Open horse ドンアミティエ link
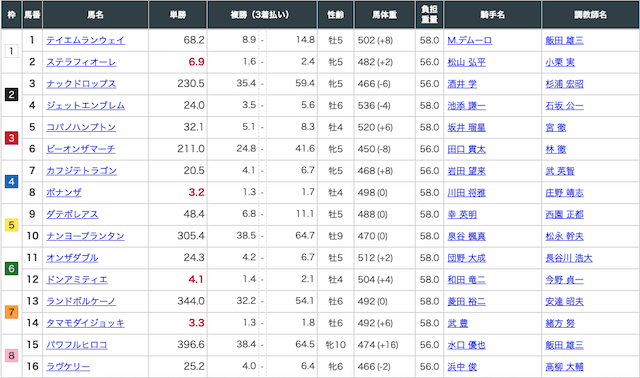Image resolution: width=640 pixels, height=378 pixels. coord(77,280)
